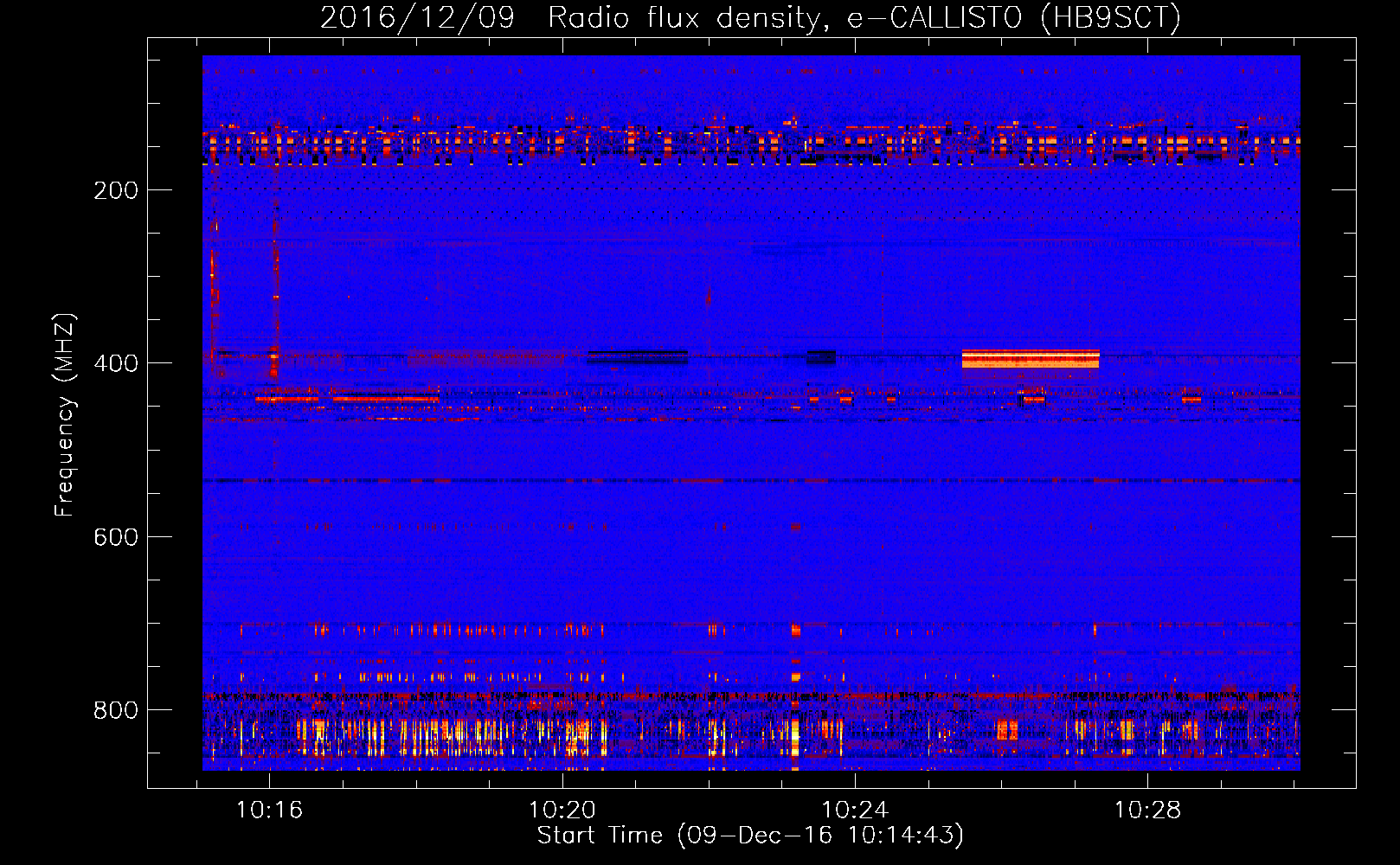Click the 600 frequency tick label
The height and width of the screenshot is (865, 1400).
coord(116,537)
